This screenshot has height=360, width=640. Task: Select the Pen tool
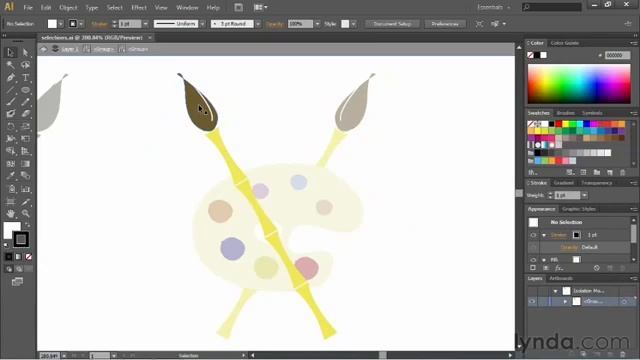[11, 78]
